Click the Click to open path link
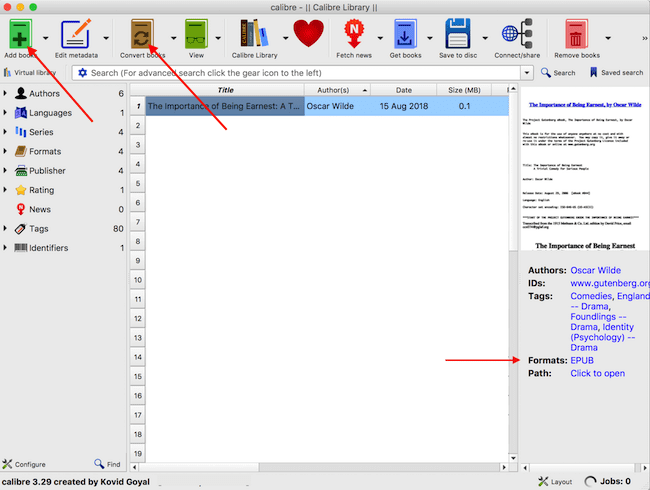Viewport: 650px width, 490px height. tap(597, 373)
